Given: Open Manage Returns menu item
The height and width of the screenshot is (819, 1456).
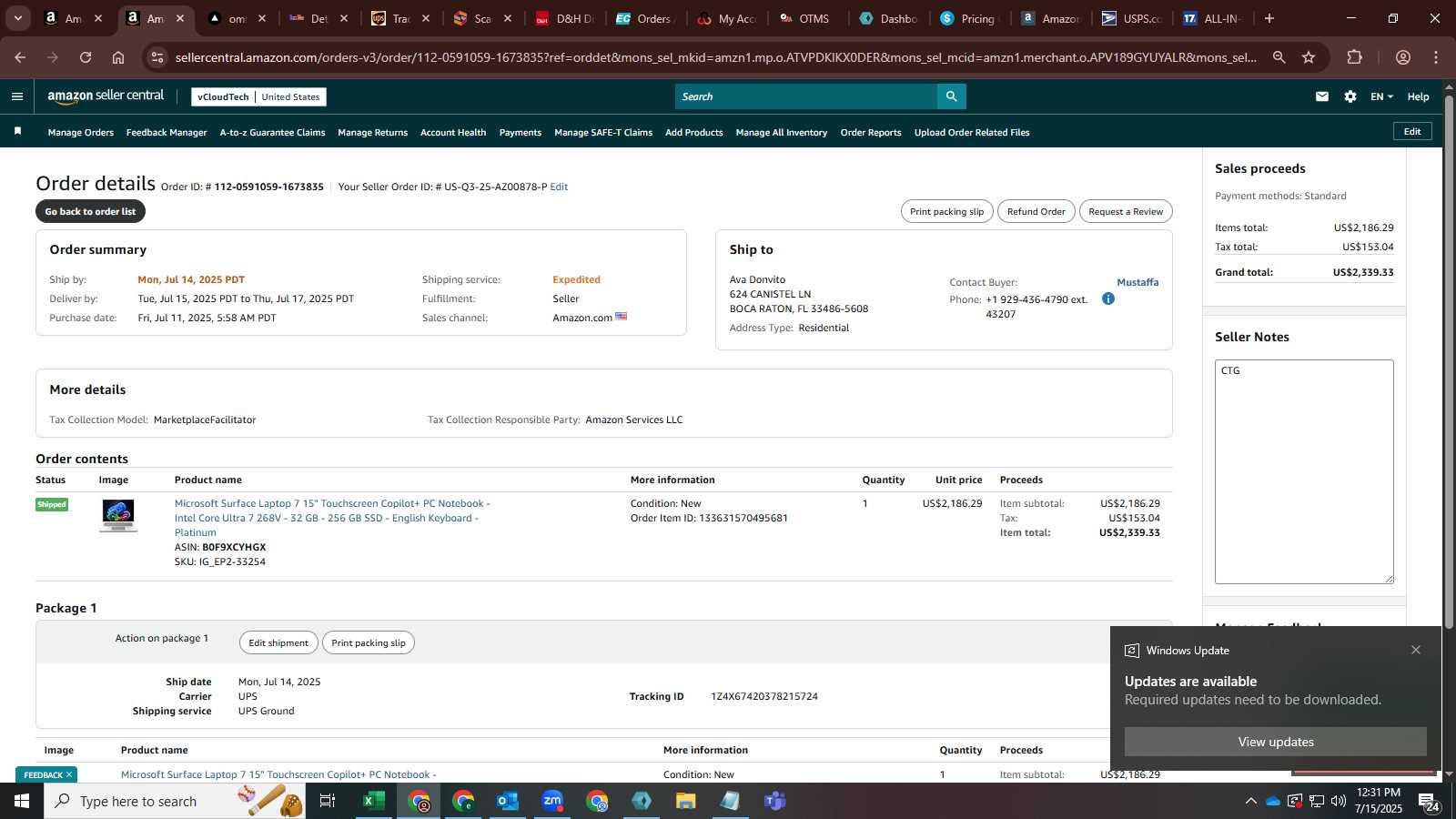Looking at the screenshot, I should (x=373, y=133).
